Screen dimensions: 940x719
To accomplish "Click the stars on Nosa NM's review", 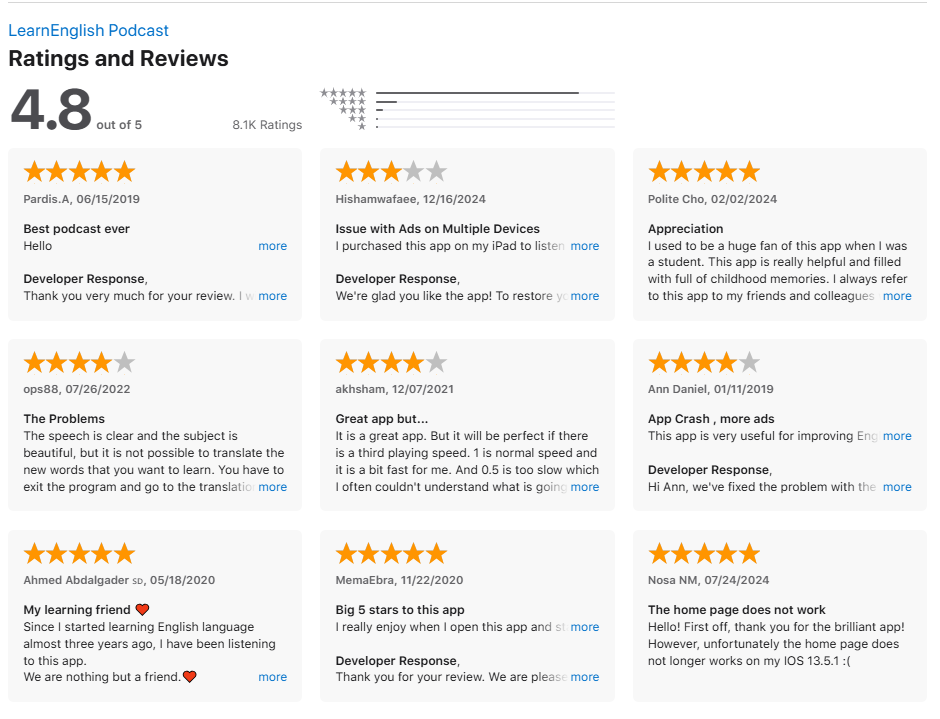I will coord(704,553).
